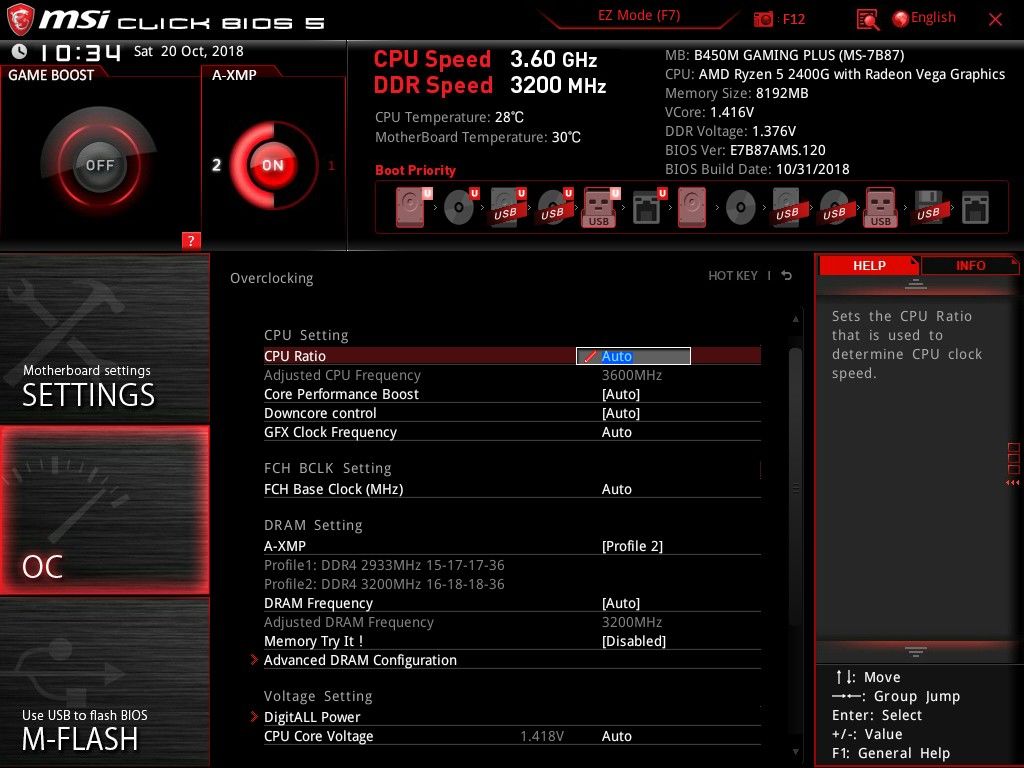Open the OC overclocking section
This screenshot has width=1024, height=768.
[x=104, y=511]
